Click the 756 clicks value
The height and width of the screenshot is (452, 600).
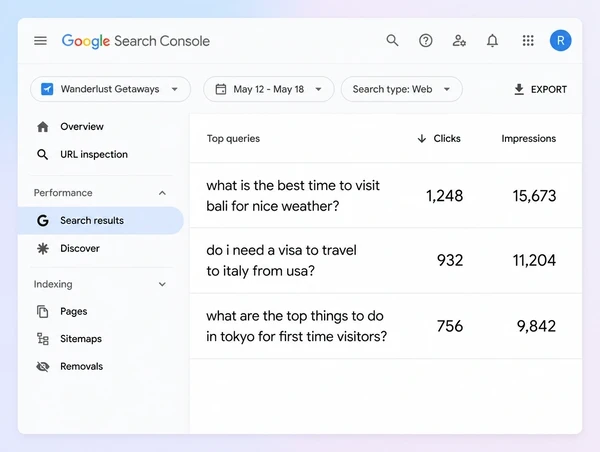tap(450, 326)
